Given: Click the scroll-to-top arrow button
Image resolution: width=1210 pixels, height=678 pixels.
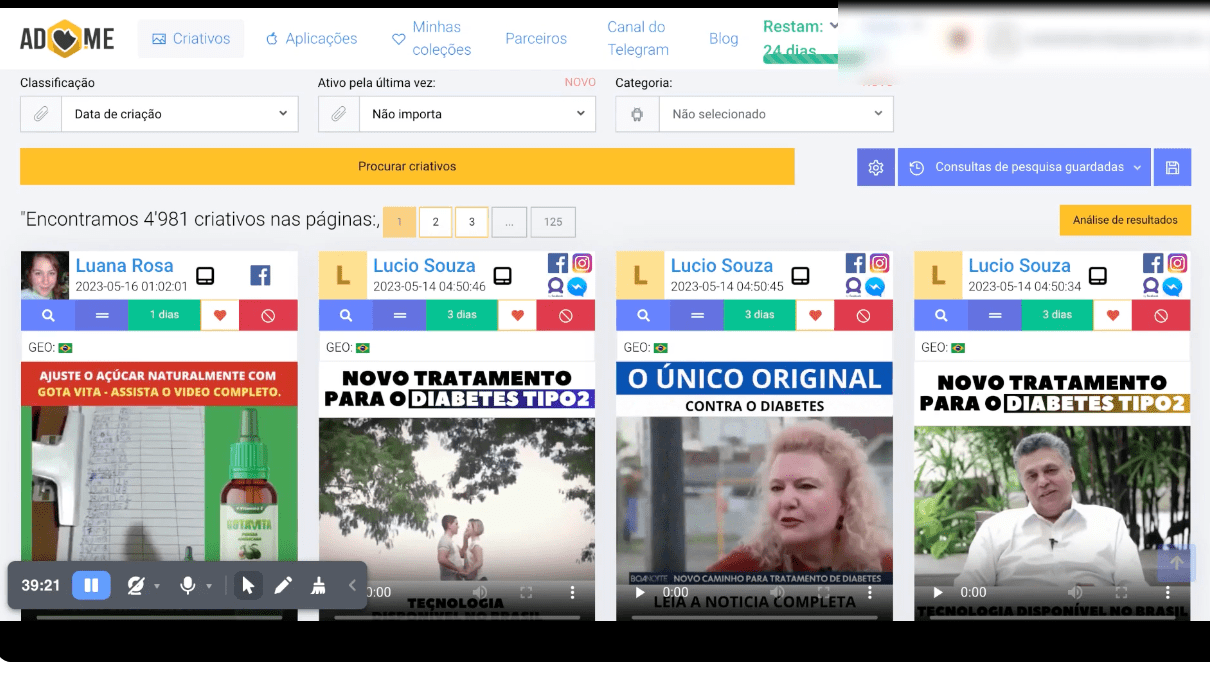Looking at the screenshot, I should click(x=1176, y=563).
